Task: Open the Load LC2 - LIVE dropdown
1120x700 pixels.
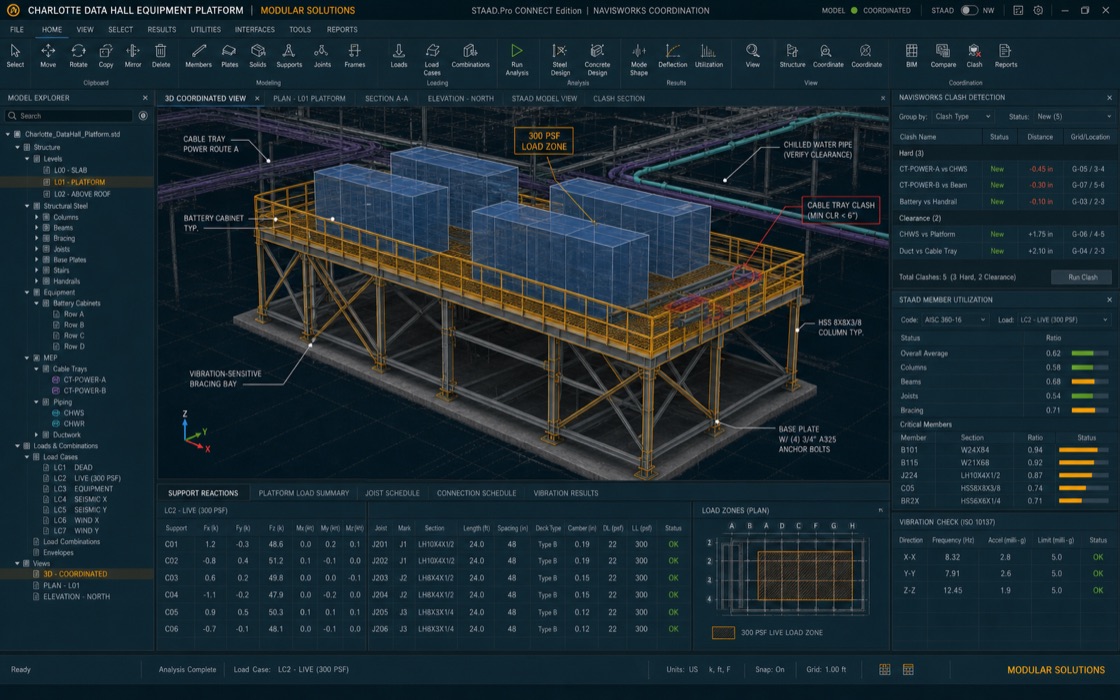Action: tap(1064, 319)
